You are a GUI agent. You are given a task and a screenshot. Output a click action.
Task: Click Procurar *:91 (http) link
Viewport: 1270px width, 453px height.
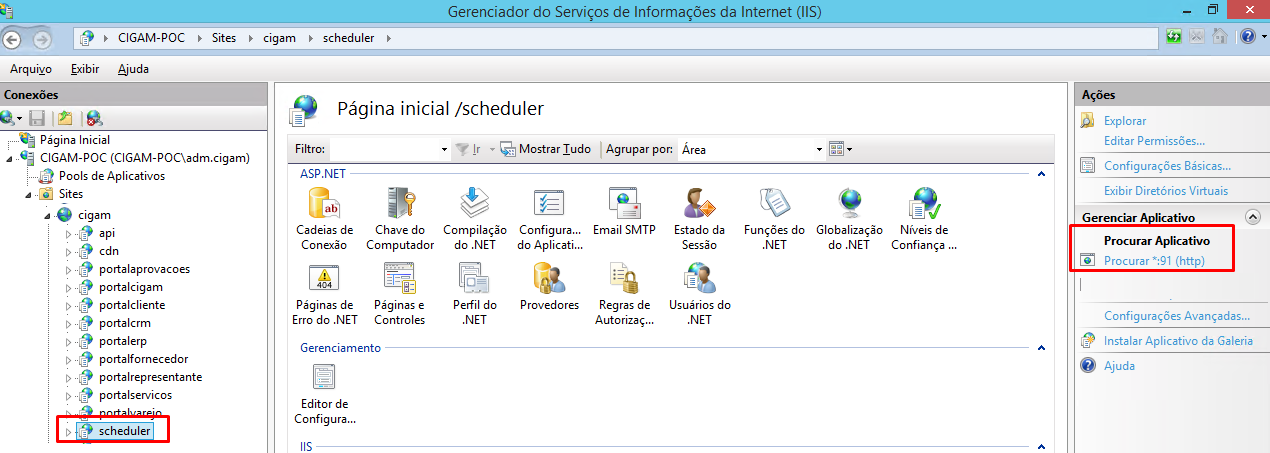coord(1154,261)
